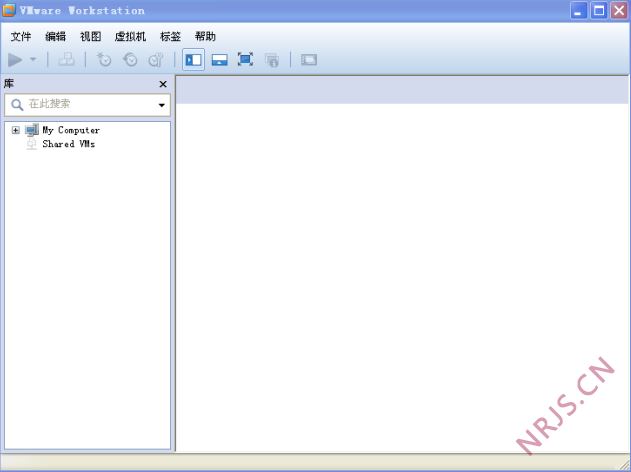Click the My Computer monitor icon
Image resolution: width=631 pixels, height=472 pixels.
32,130
